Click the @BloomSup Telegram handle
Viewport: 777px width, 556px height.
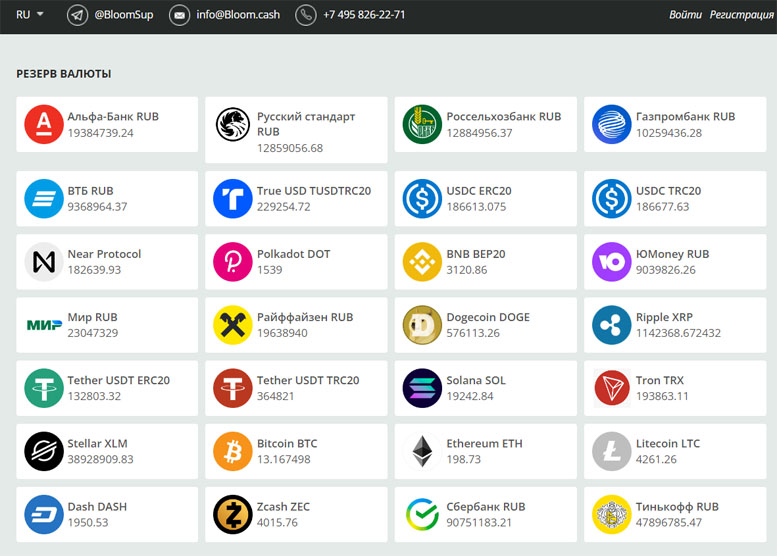tap(124, 15)
